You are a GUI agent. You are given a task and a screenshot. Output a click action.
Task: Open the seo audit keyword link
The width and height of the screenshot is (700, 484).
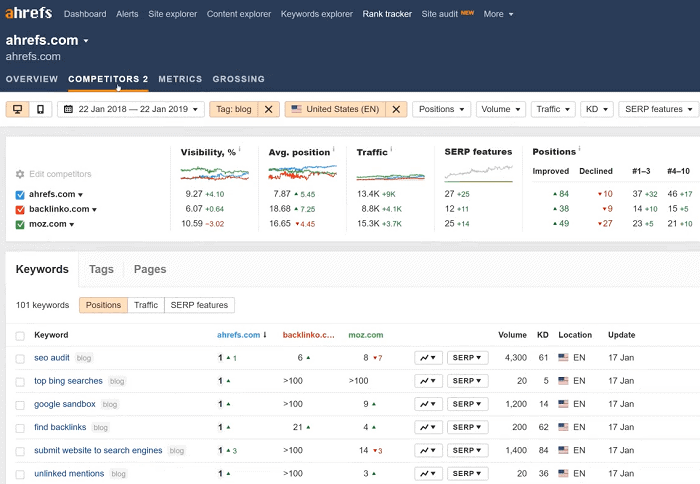click(x=52, y=358)
